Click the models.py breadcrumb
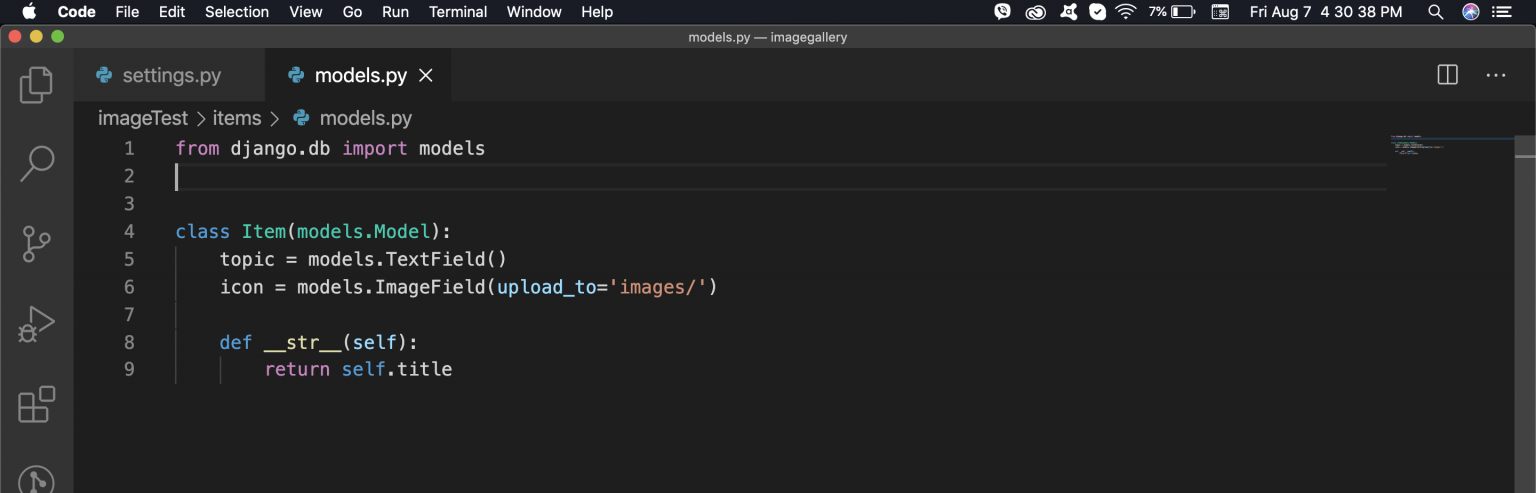1536x493 pixels. 352,118
